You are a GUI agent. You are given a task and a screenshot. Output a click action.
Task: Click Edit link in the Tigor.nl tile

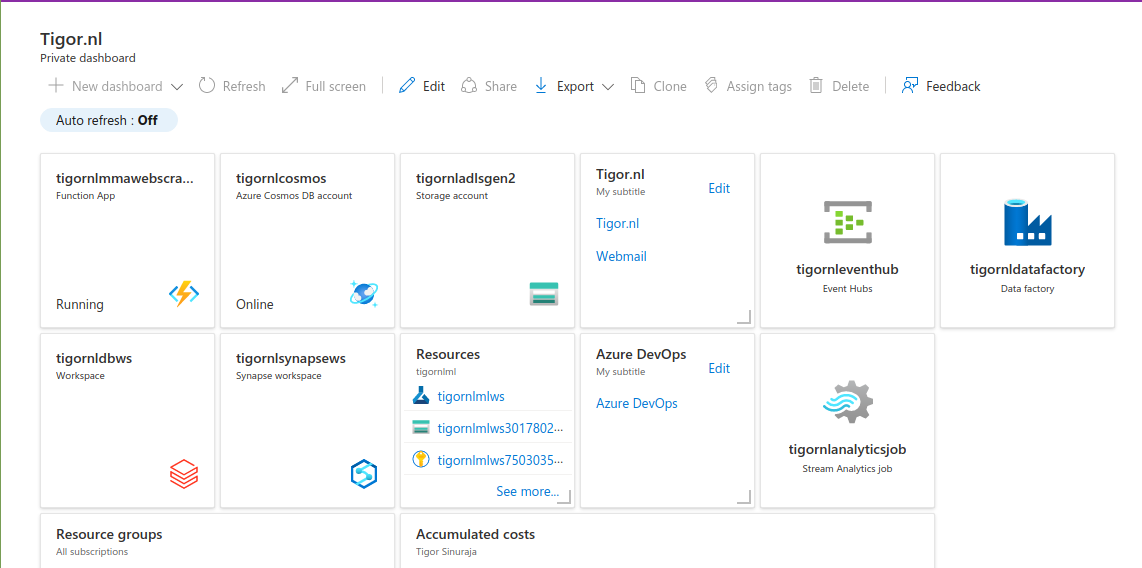719,188
